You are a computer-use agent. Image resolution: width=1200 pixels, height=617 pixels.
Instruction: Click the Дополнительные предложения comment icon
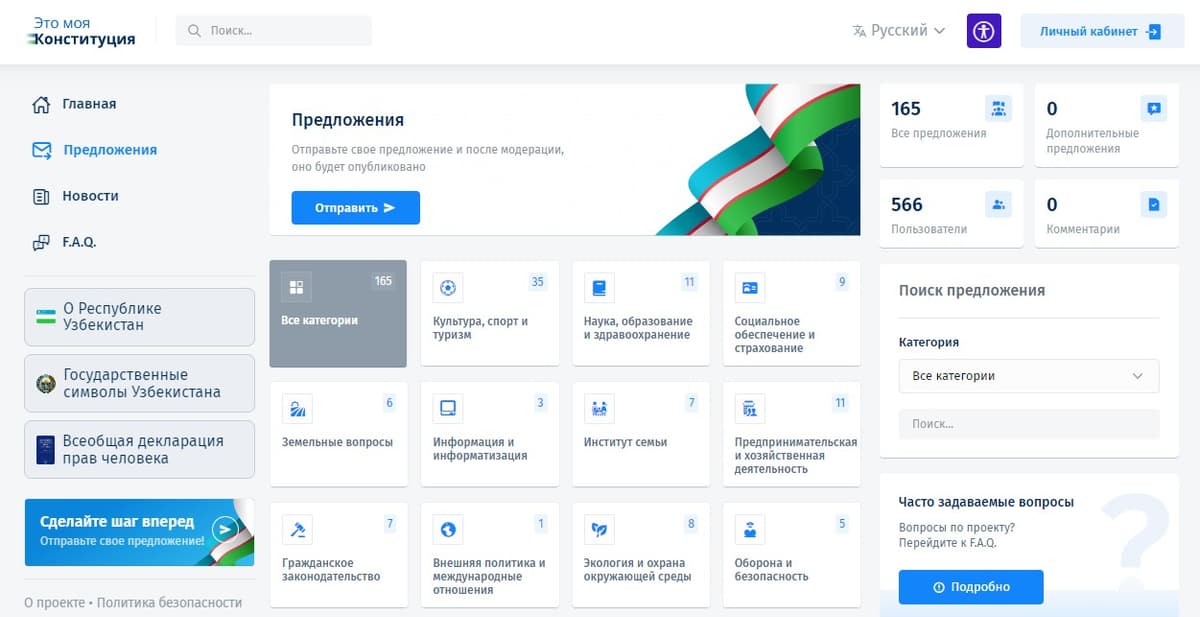pyautogui.click(x=1154, y=109)
